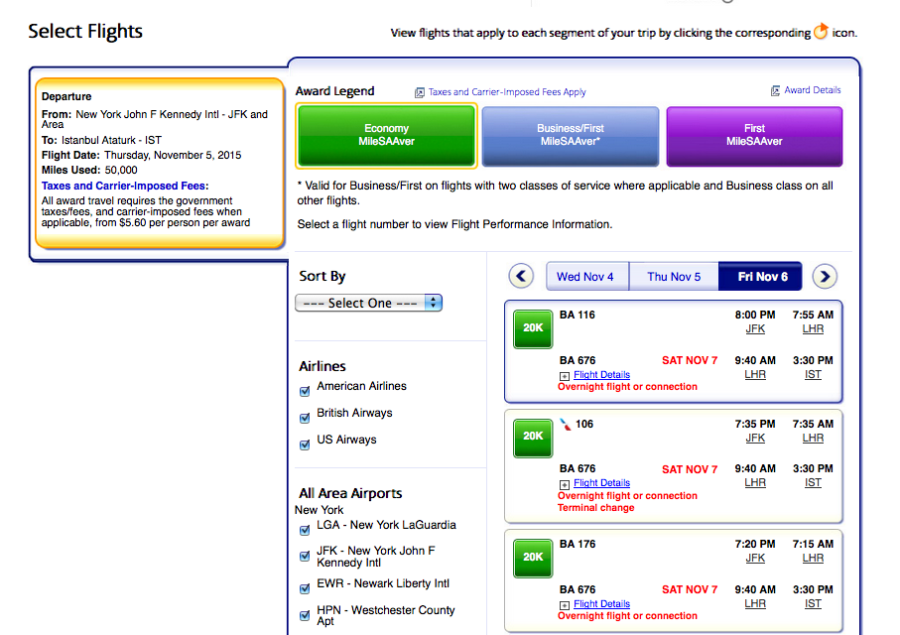900x635 pixels.
Task: Click the previous dates arrow icon
Action: coord(521,277)
